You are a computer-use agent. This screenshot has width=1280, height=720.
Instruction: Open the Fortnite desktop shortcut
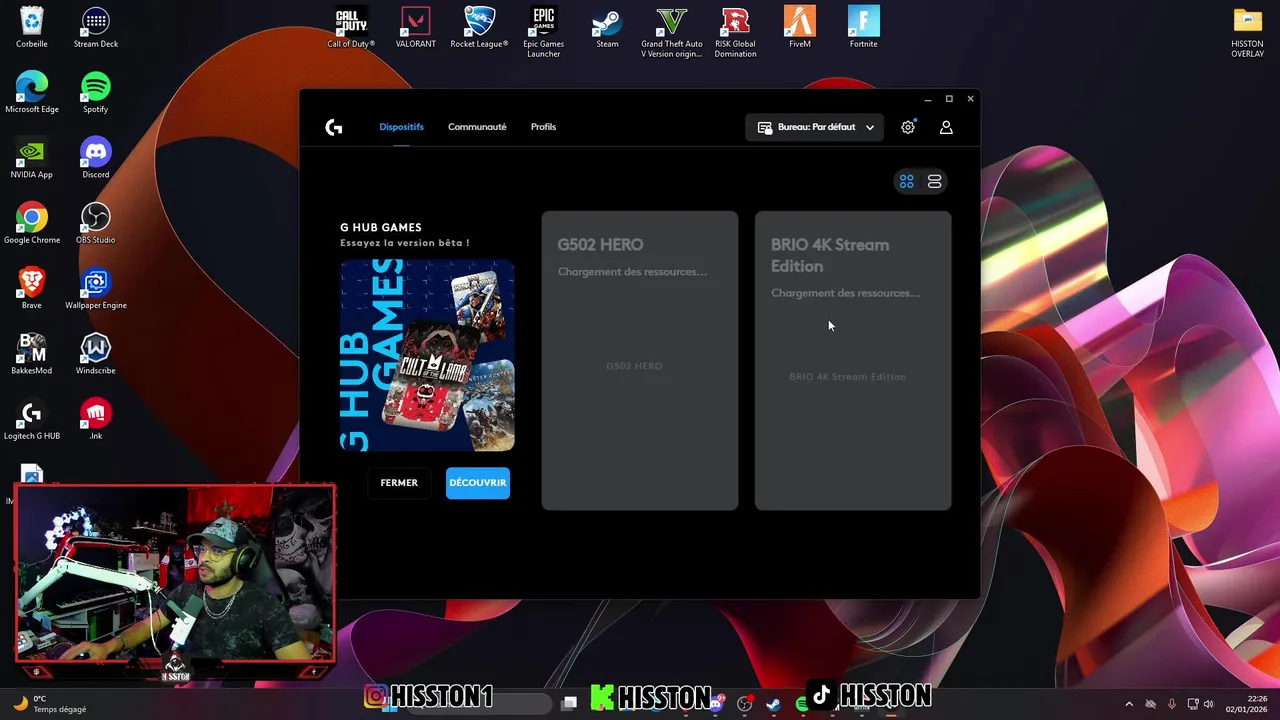(863, 27)
